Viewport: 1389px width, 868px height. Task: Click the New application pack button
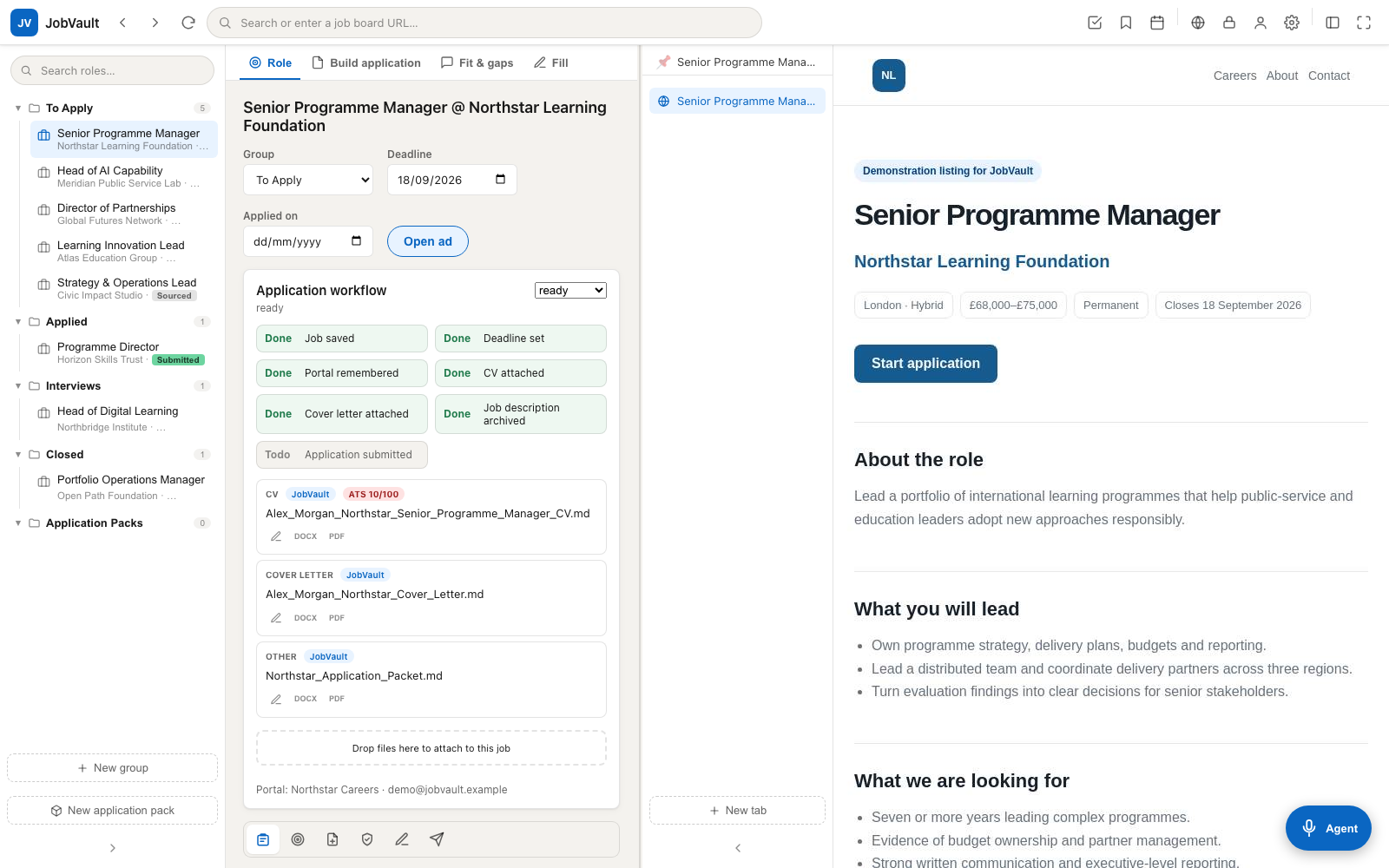112,811
